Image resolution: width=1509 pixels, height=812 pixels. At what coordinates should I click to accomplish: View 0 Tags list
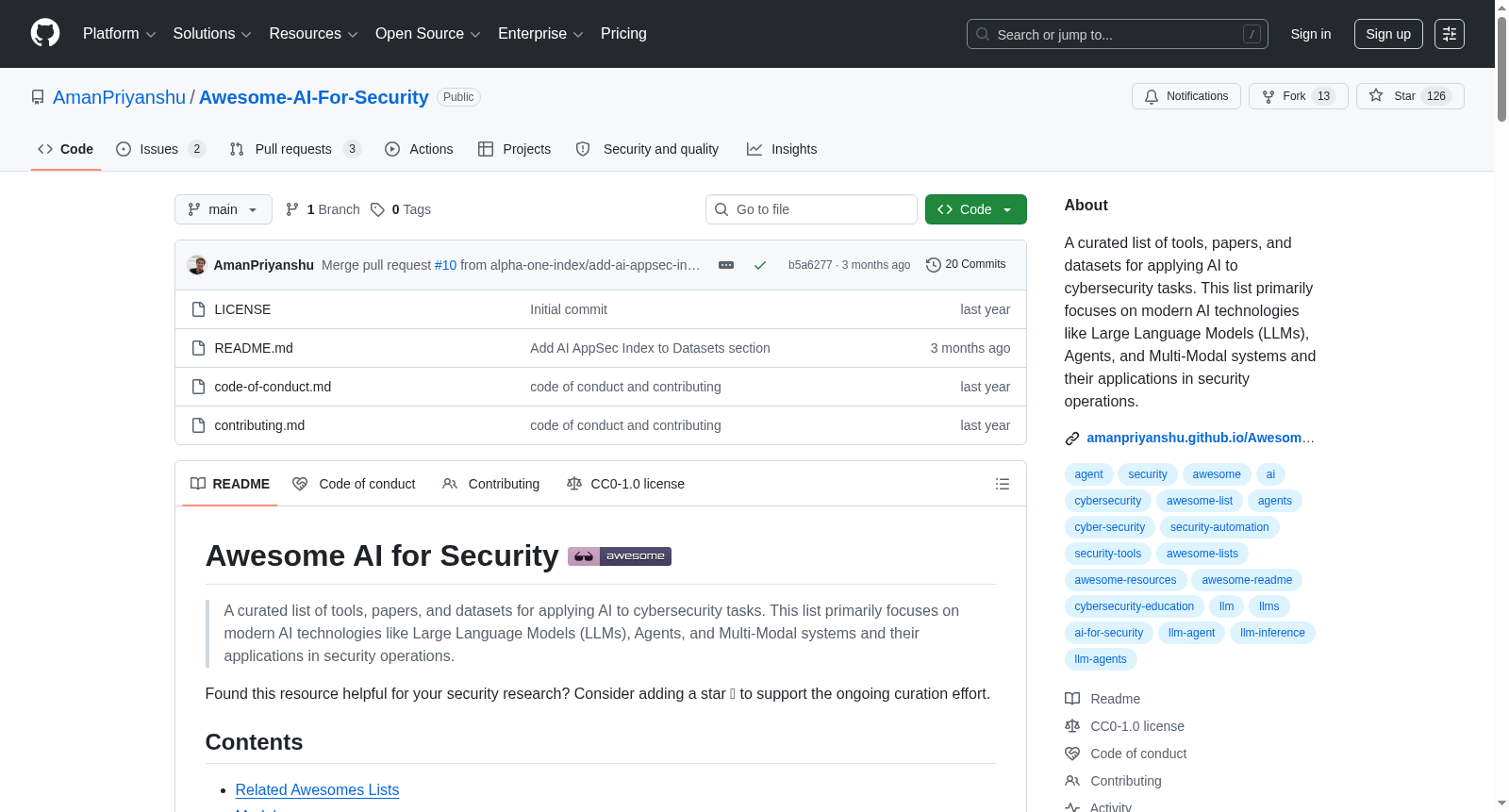[x=401, y=209]
